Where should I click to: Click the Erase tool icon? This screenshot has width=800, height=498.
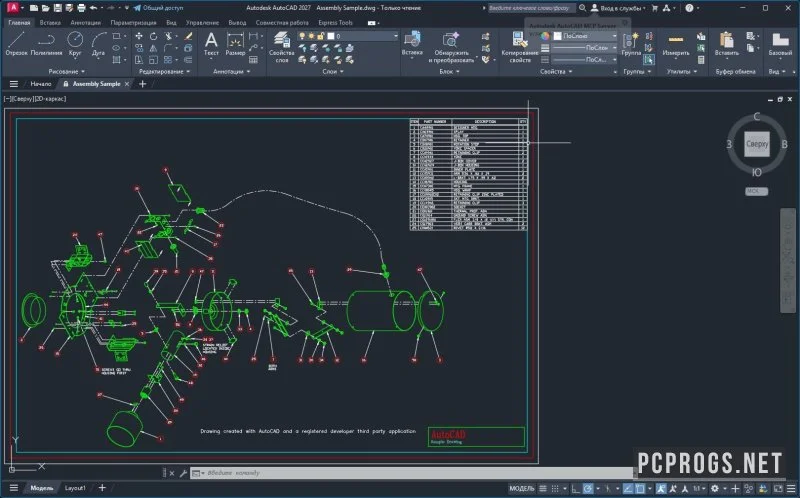(x=188, y=36)
